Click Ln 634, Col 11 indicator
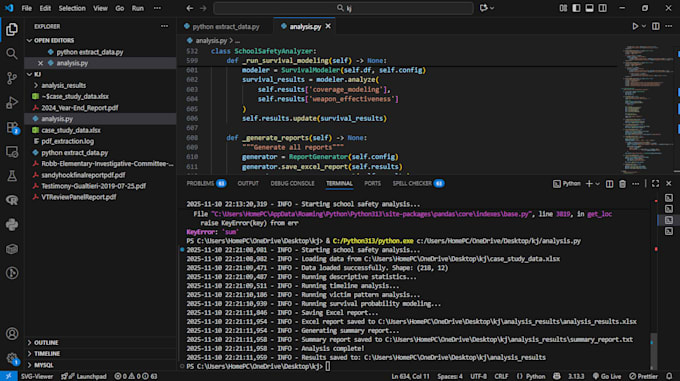This screenshot has width=680, height=381. coord(410,376)
